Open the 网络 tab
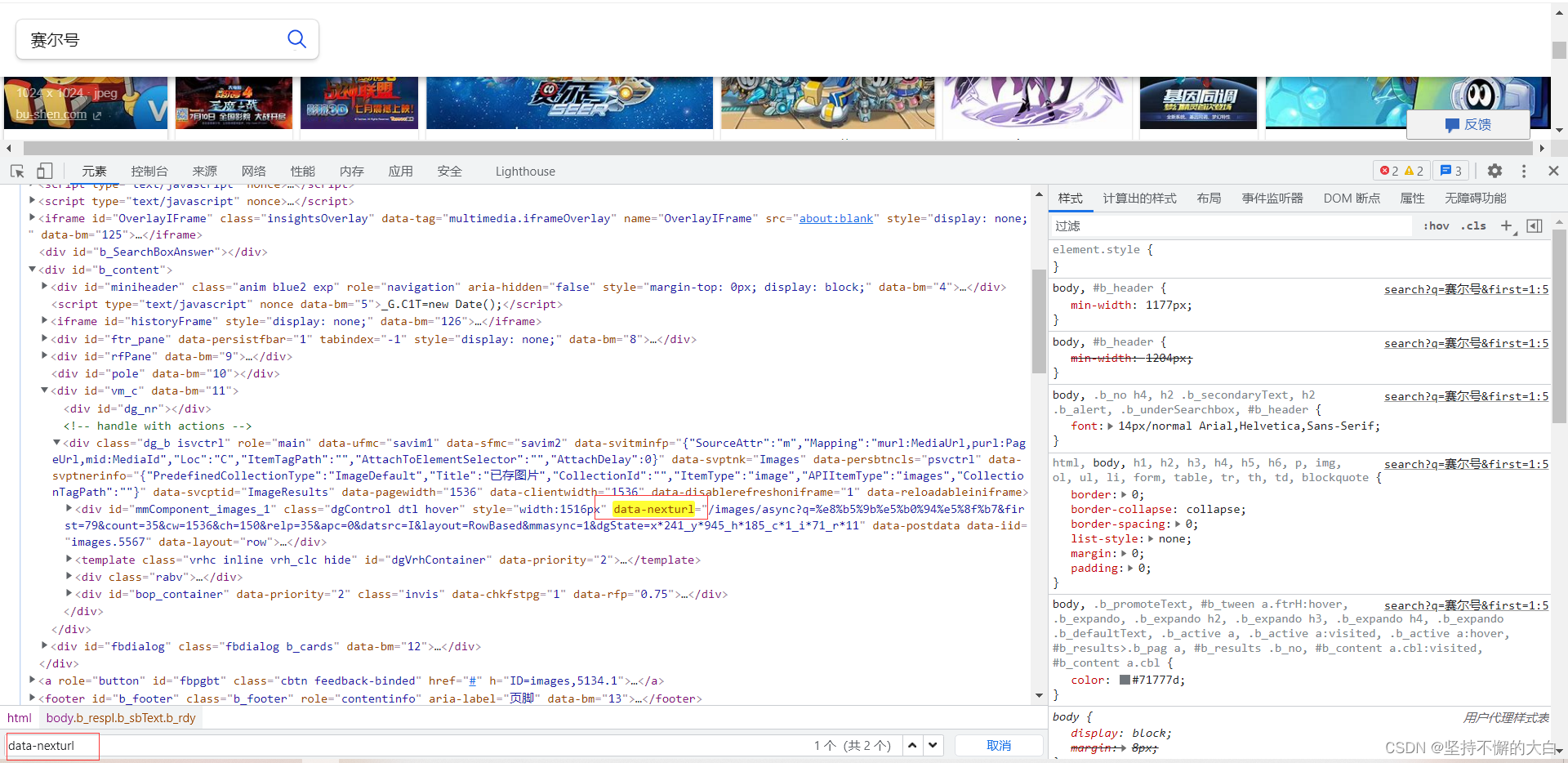1568x763 pixels. 254,171
